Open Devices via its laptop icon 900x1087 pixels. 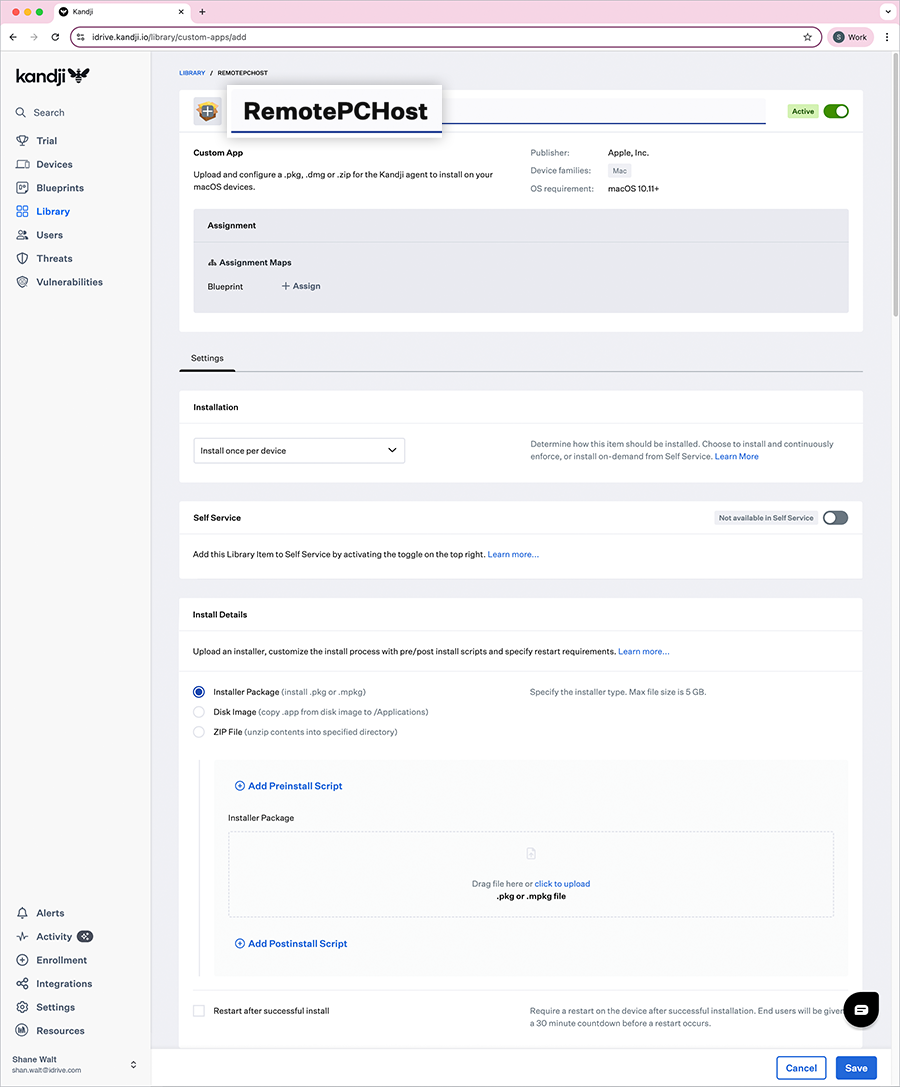(x=22, y=164)
